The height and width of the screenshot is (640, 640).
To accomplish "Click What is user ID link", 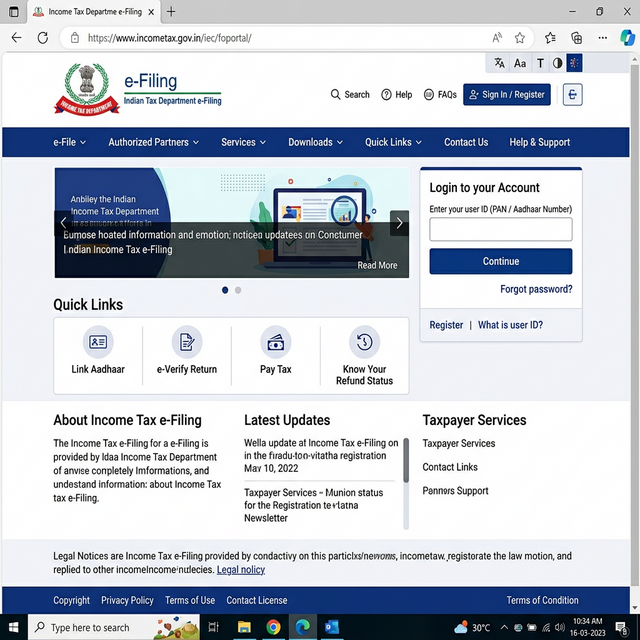I will pos(510,325).
